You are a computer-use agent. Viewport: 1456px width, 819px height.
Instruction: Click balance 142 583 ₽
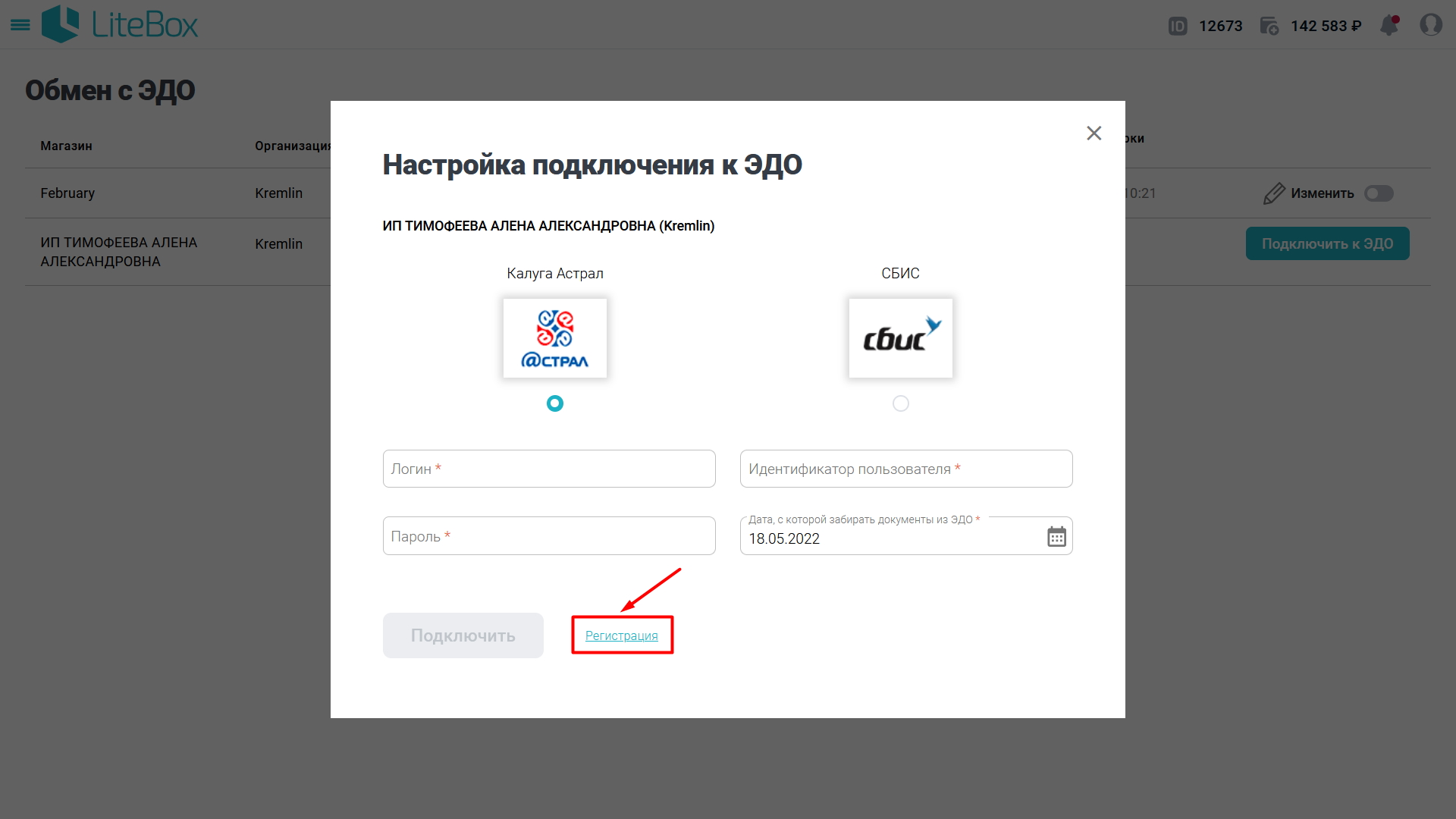[1326, 27]
